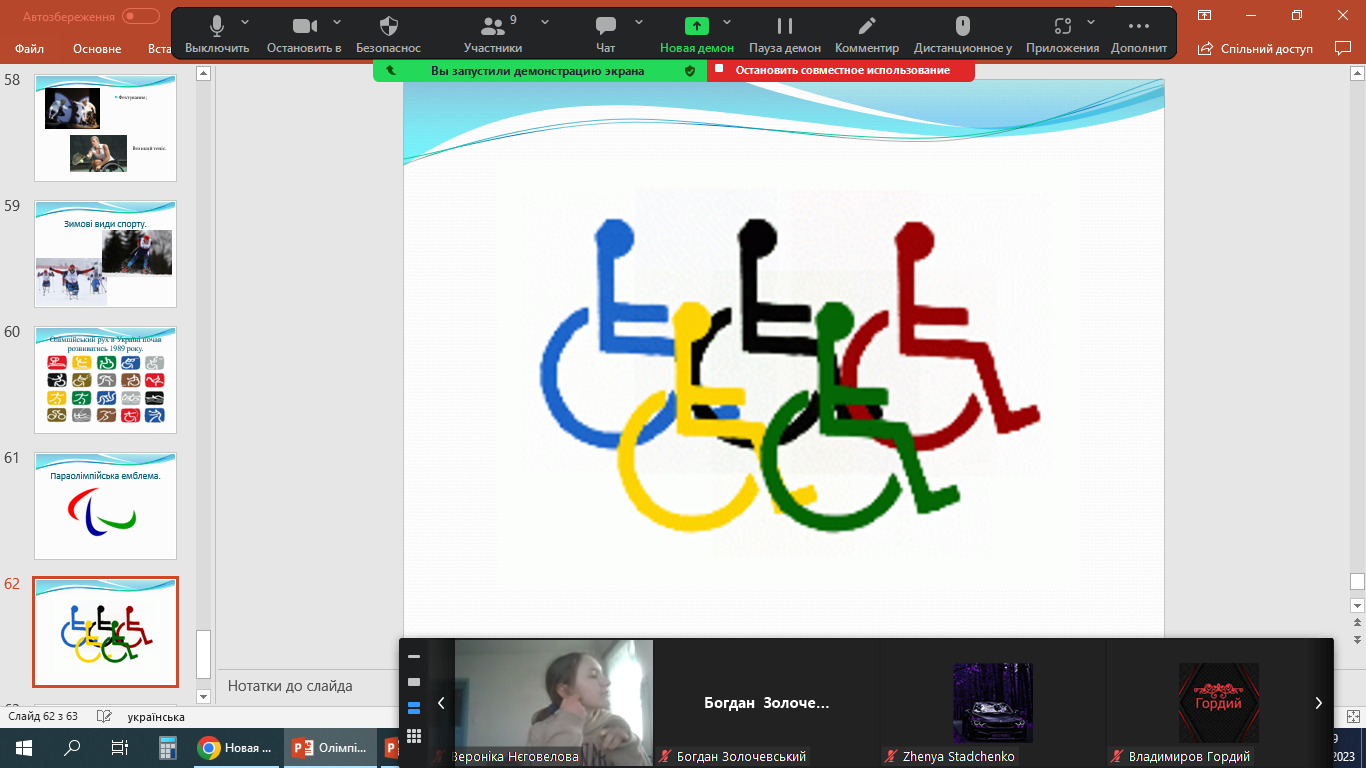Click Zhenya Stadchenko participant tile
1366x768 pixels.
[993, 703]
